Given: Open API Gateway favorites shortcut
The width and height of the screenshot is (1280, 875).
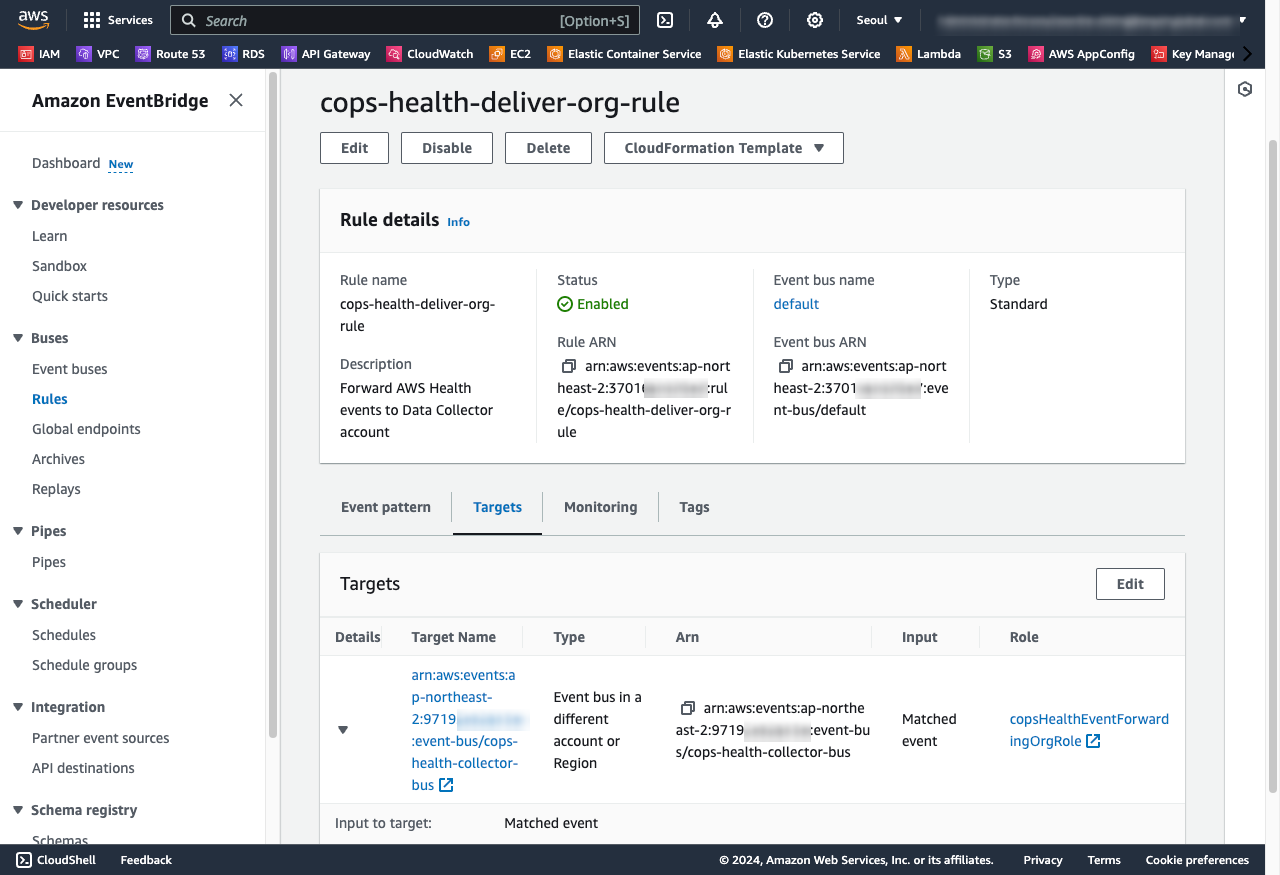Looking at the screenshot, I should 326,54.
